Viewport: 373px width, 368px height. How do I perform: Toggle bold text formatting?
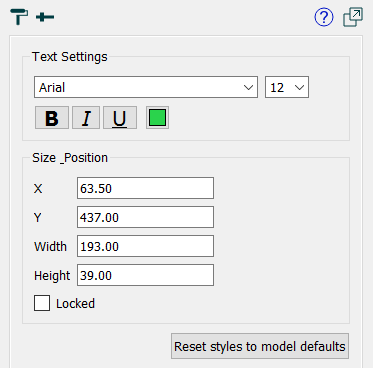[x=52, y=118]
